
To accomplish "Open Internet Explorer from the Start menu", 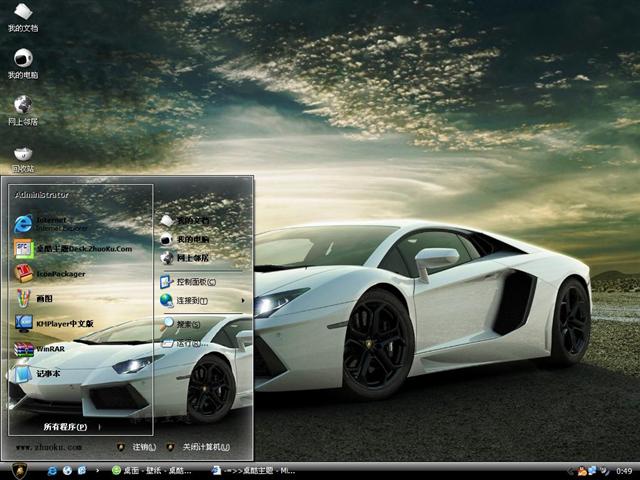I will 60,222.
